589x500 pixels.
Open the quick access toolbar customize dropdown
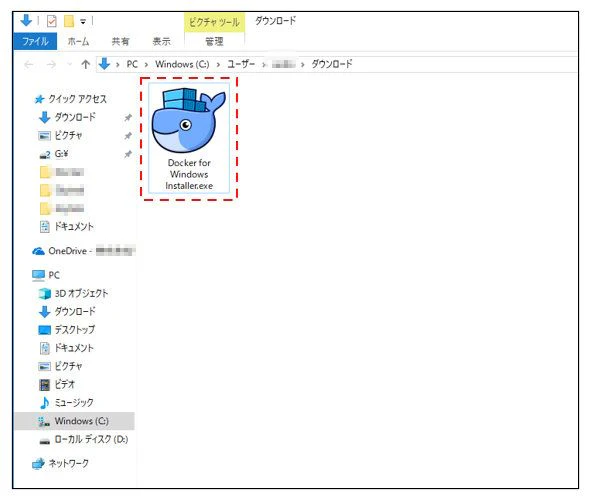click(83, 22)
